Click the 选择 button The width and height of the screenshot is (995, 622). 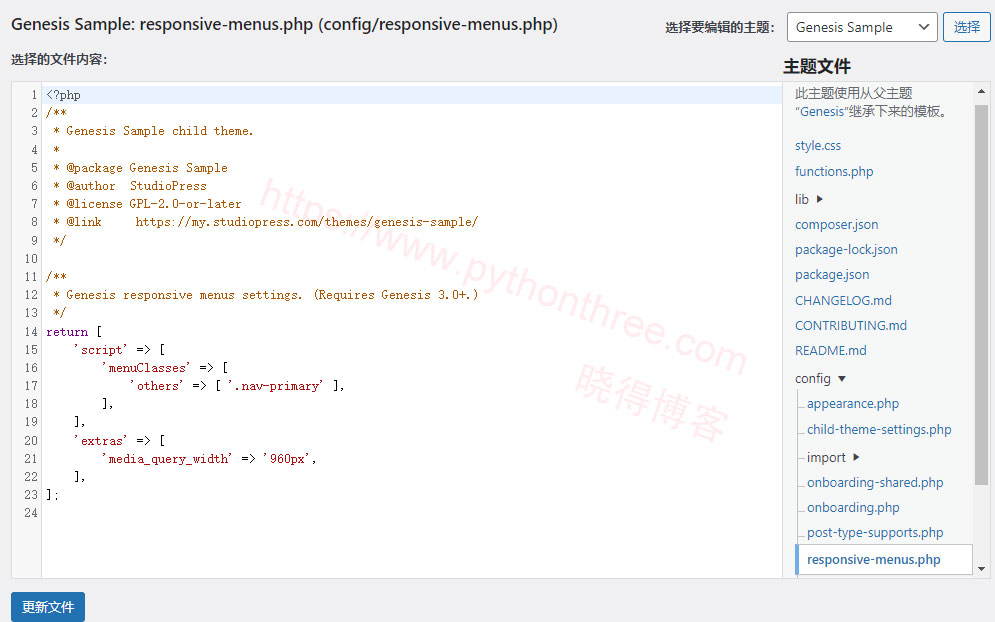point(966,27)
